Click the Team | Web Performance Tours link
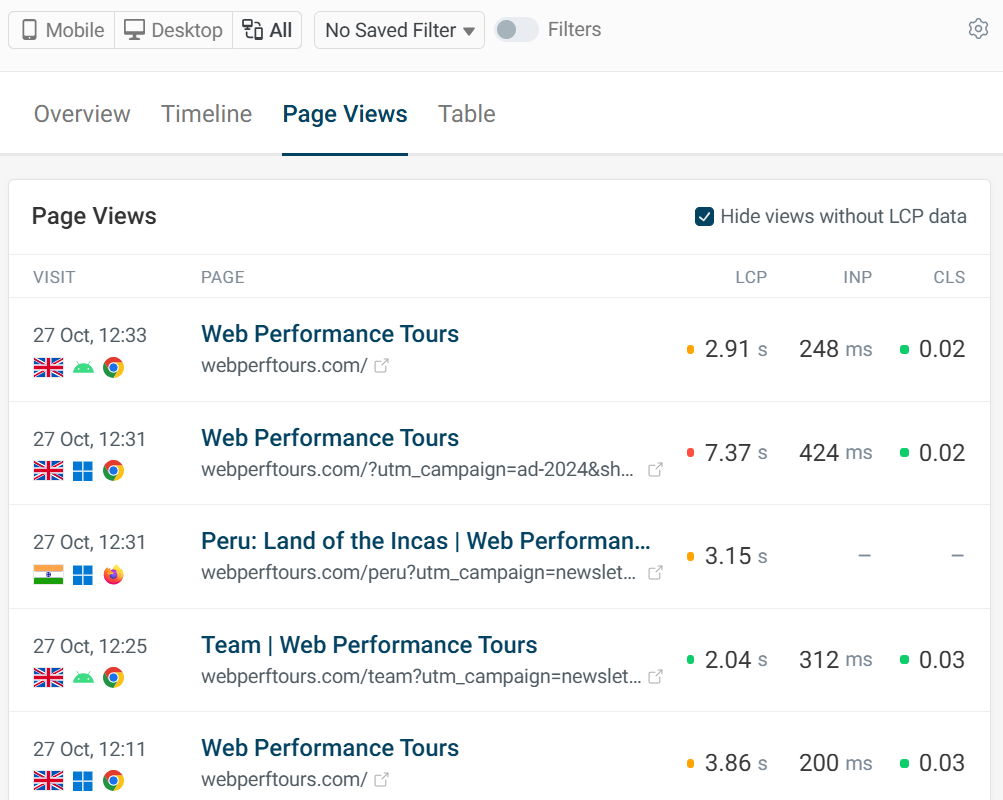The width and height of the screenshot is (1003, 800). 369,645
